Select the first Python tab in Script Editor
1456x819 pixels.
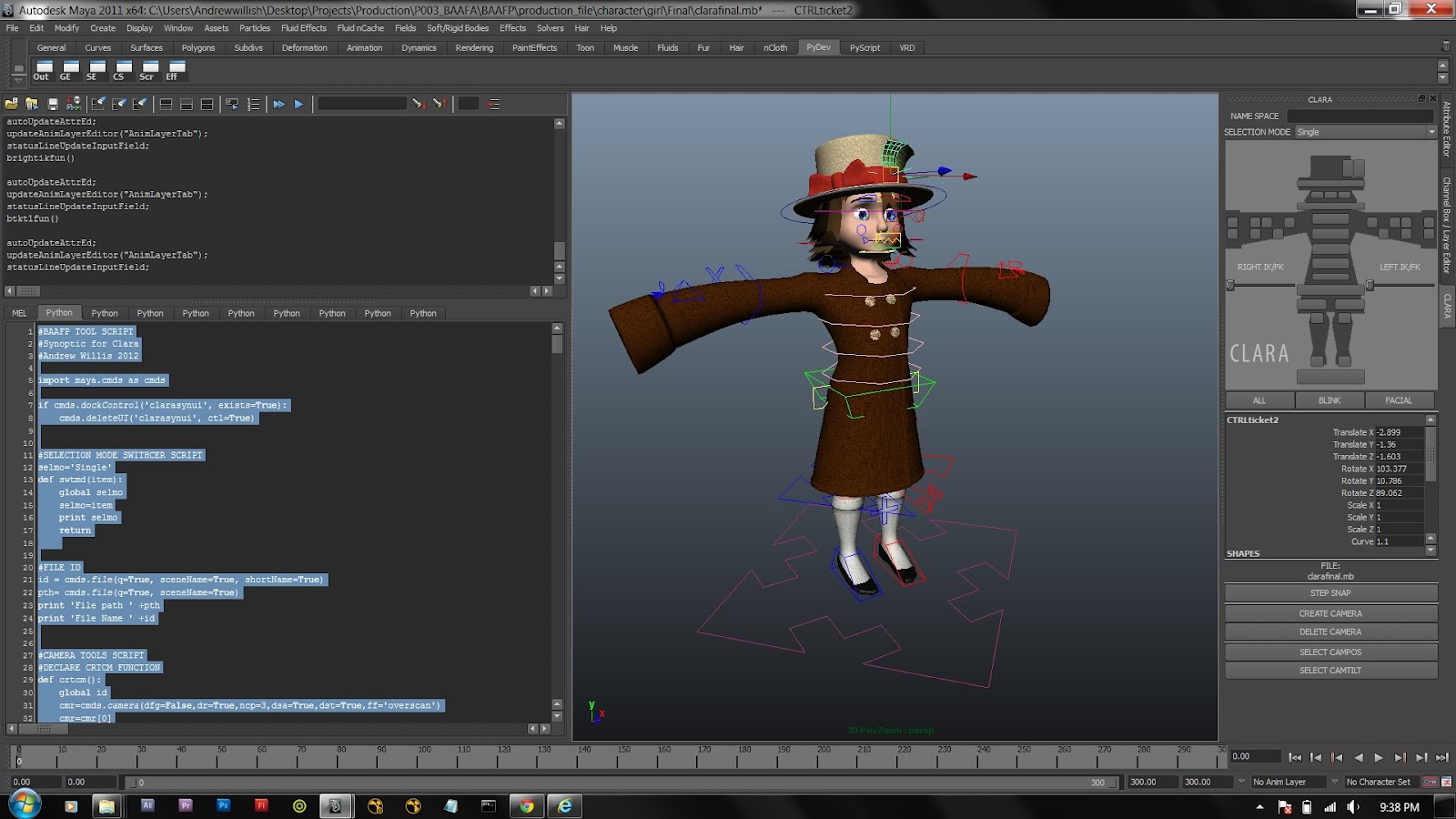point(58,312)
